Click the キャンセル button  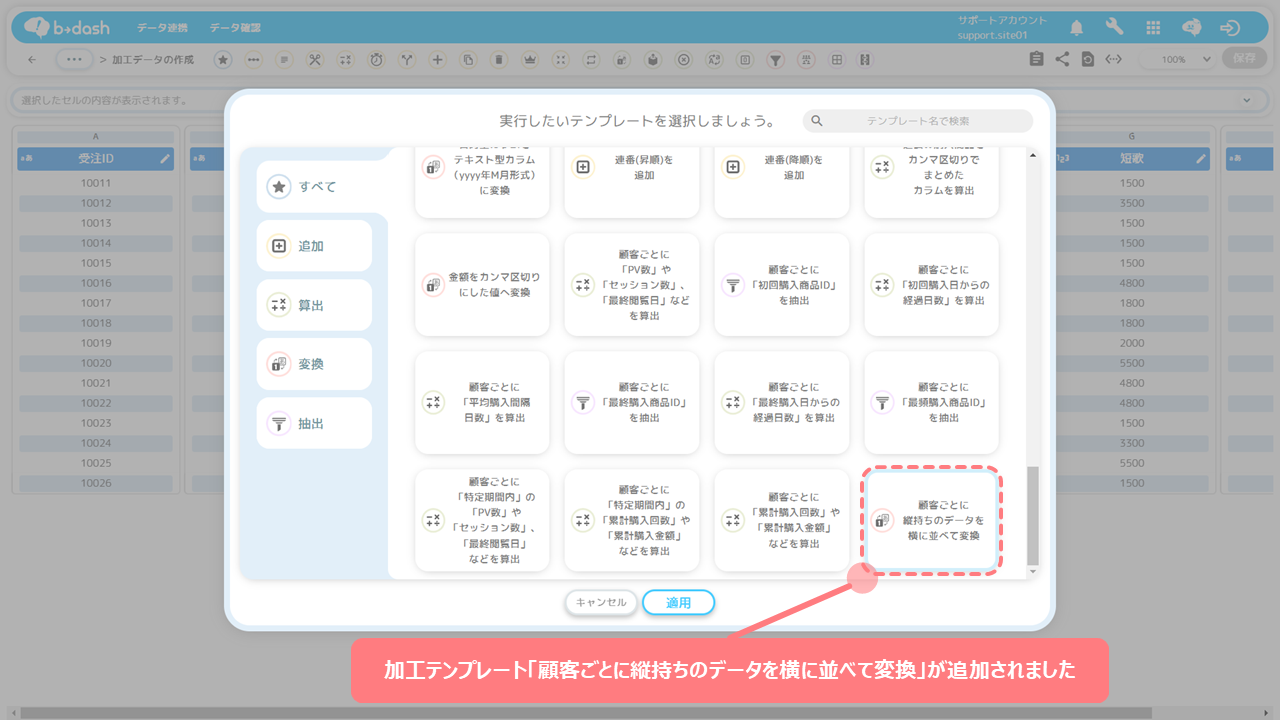click(601, 602)
